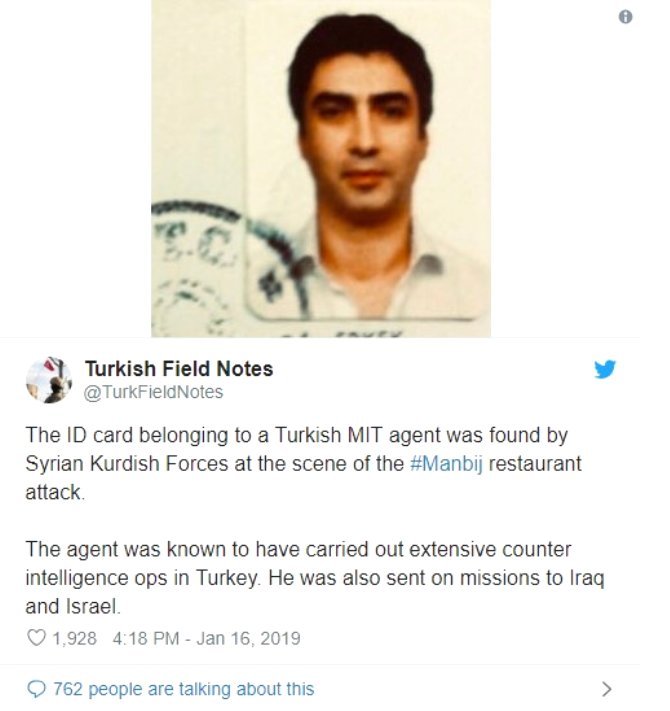Like the tweet via heart icon
The width and height of the screenshot is (670, 711).
36,638
